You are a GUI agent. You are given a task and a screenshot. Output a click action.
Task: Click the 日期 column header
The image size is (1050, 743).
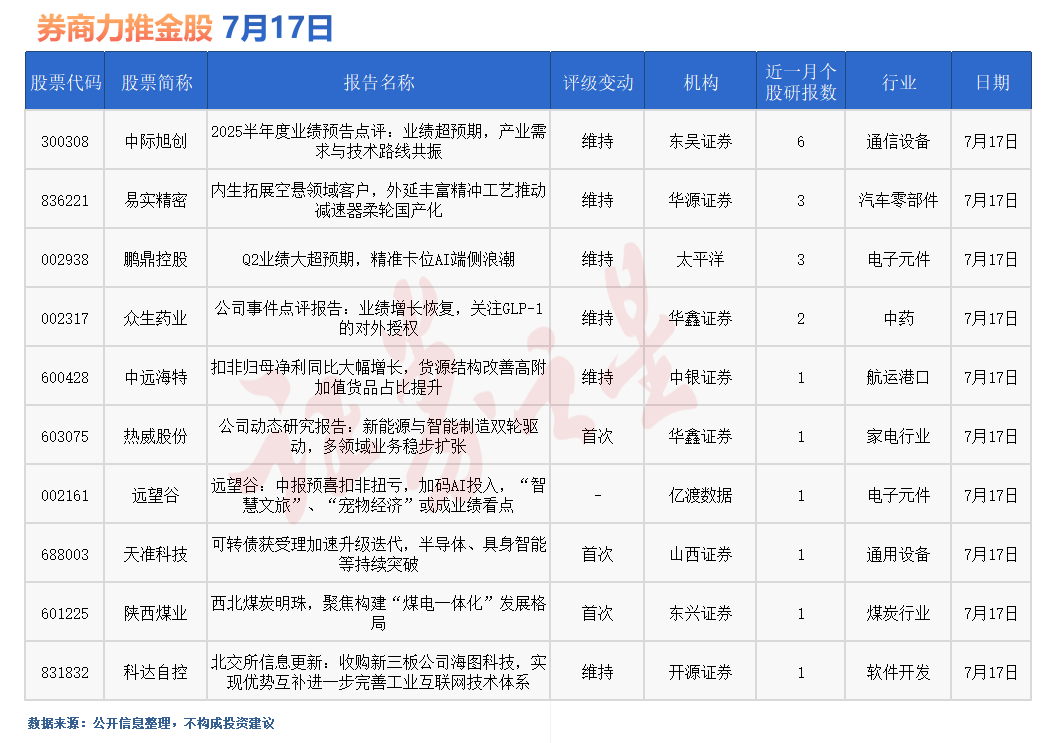coord(992,82)
